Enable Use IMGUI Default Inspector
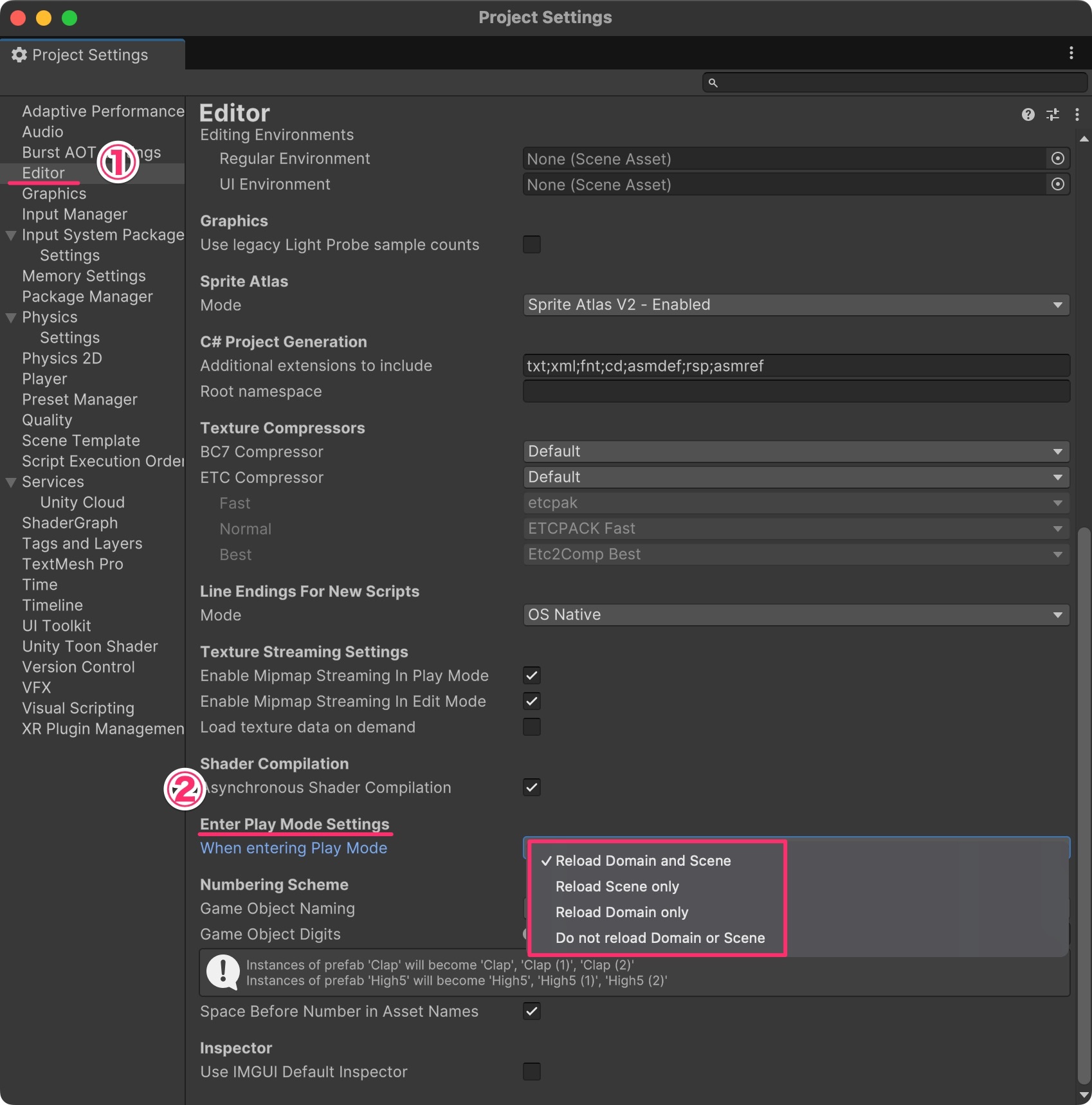Viewport: 1092px width, 1105px height. (532, 1072)
